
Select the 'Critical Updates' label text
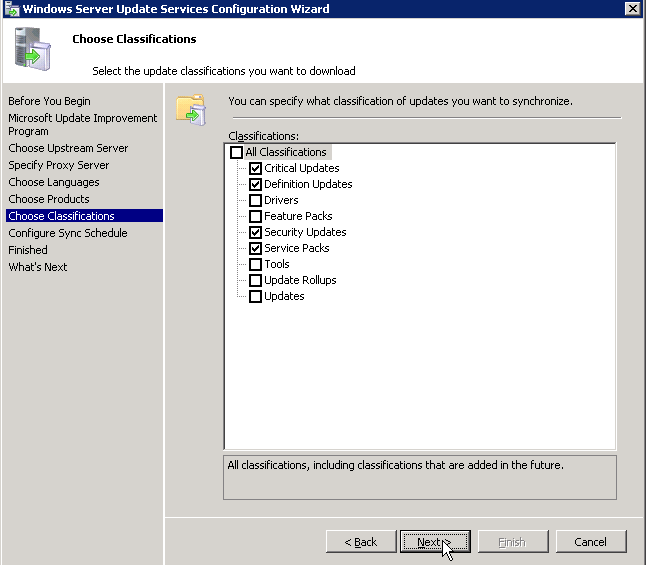click(x=302, y=168)
